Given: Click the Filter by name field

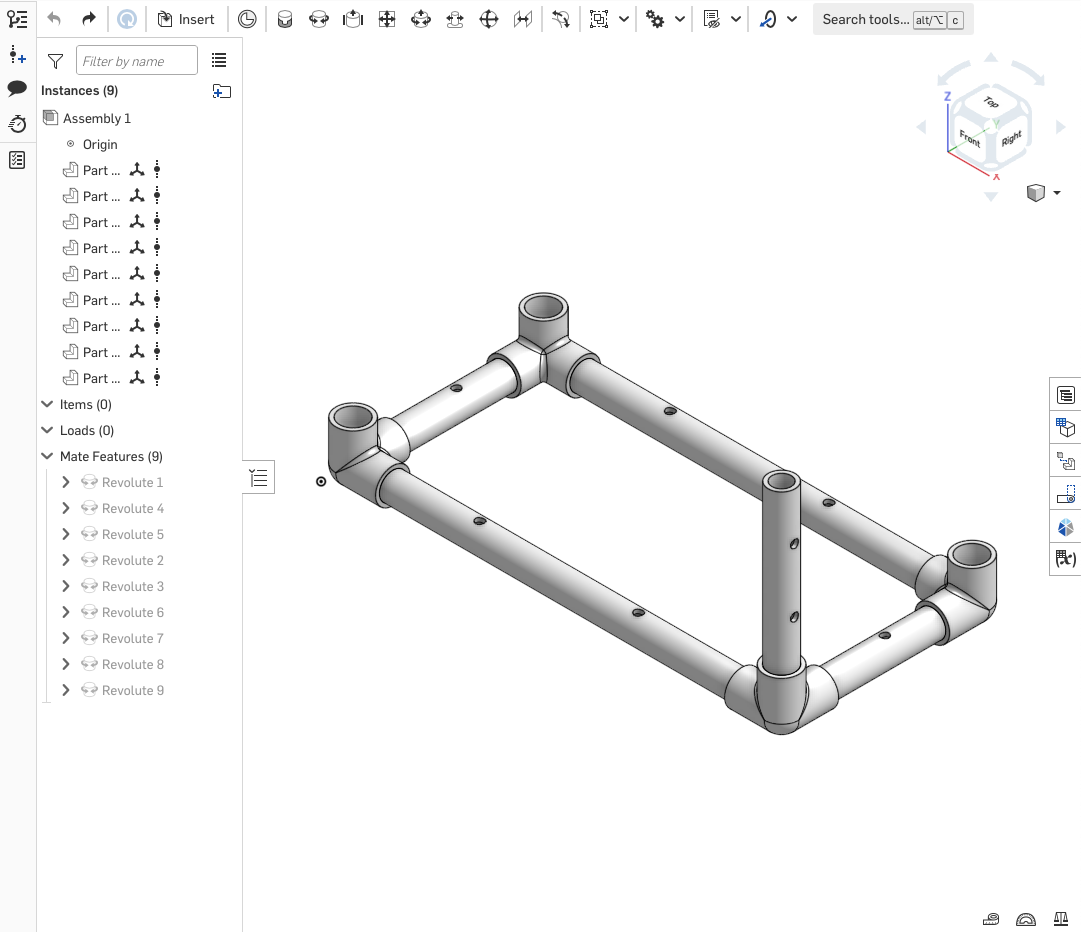Looking at the screenshot, I should point(137,61).
